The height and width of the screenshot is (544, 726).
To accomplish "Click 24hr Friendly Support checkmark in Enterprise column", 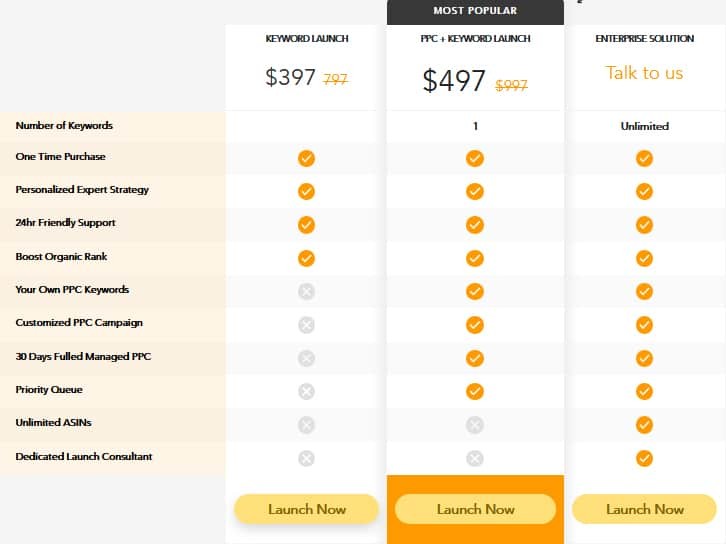I will click(644, 225).
